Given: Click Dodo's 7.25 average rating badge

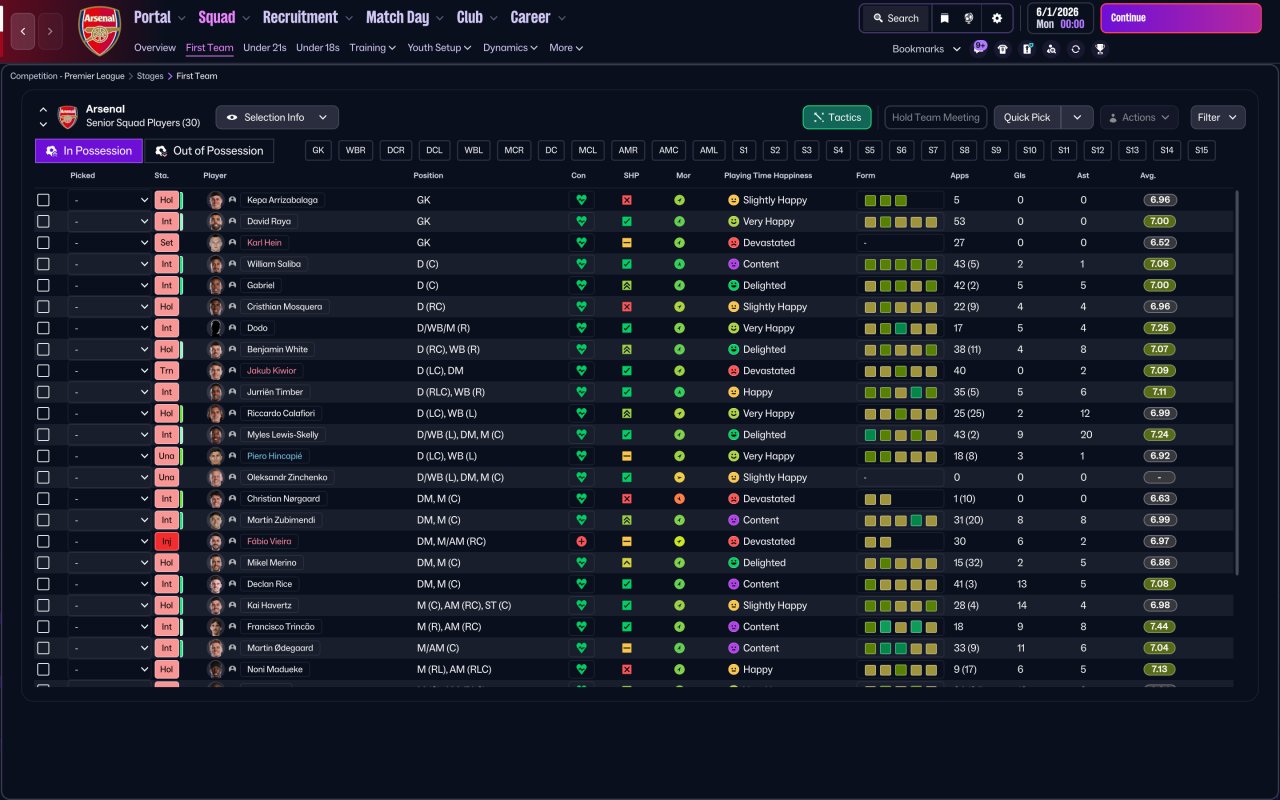Looking at the screenshot, I should point(1160,328).
